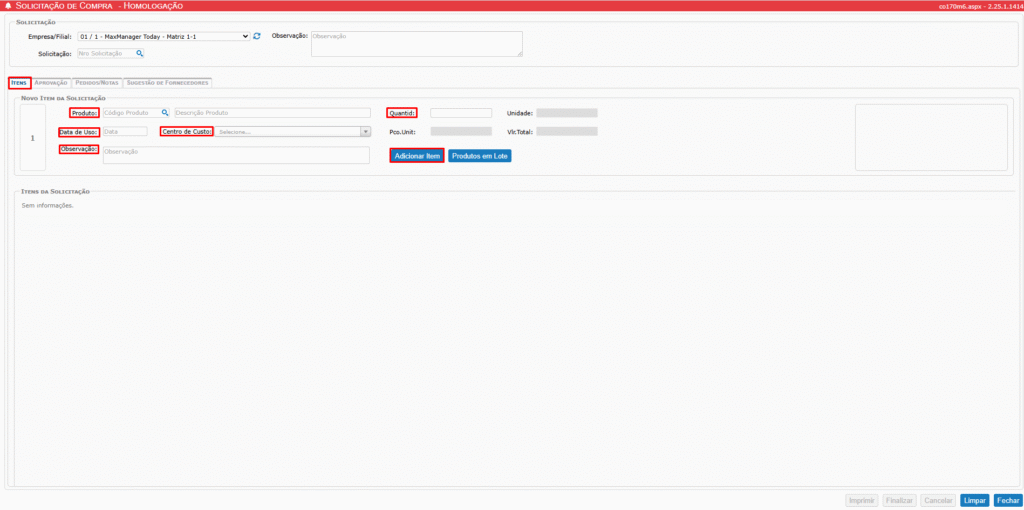This screenshot has height=510, width=1024.
Task: Click the top Observação textarea in Solicitação
Action: 416,43
